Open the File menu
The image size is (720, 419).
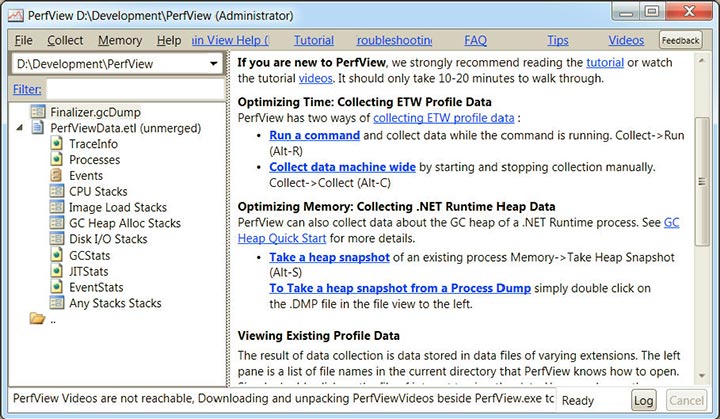23,40
